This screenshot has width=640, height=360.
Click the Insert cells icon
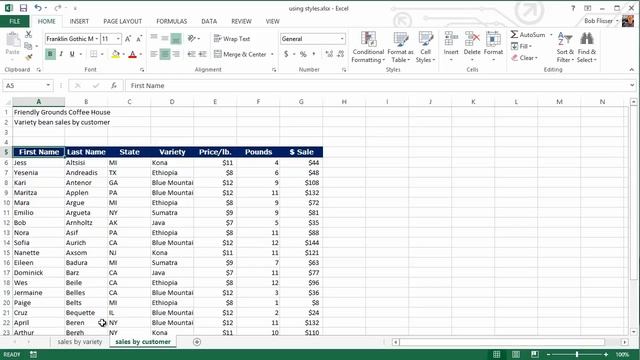(x=451, y=40)
